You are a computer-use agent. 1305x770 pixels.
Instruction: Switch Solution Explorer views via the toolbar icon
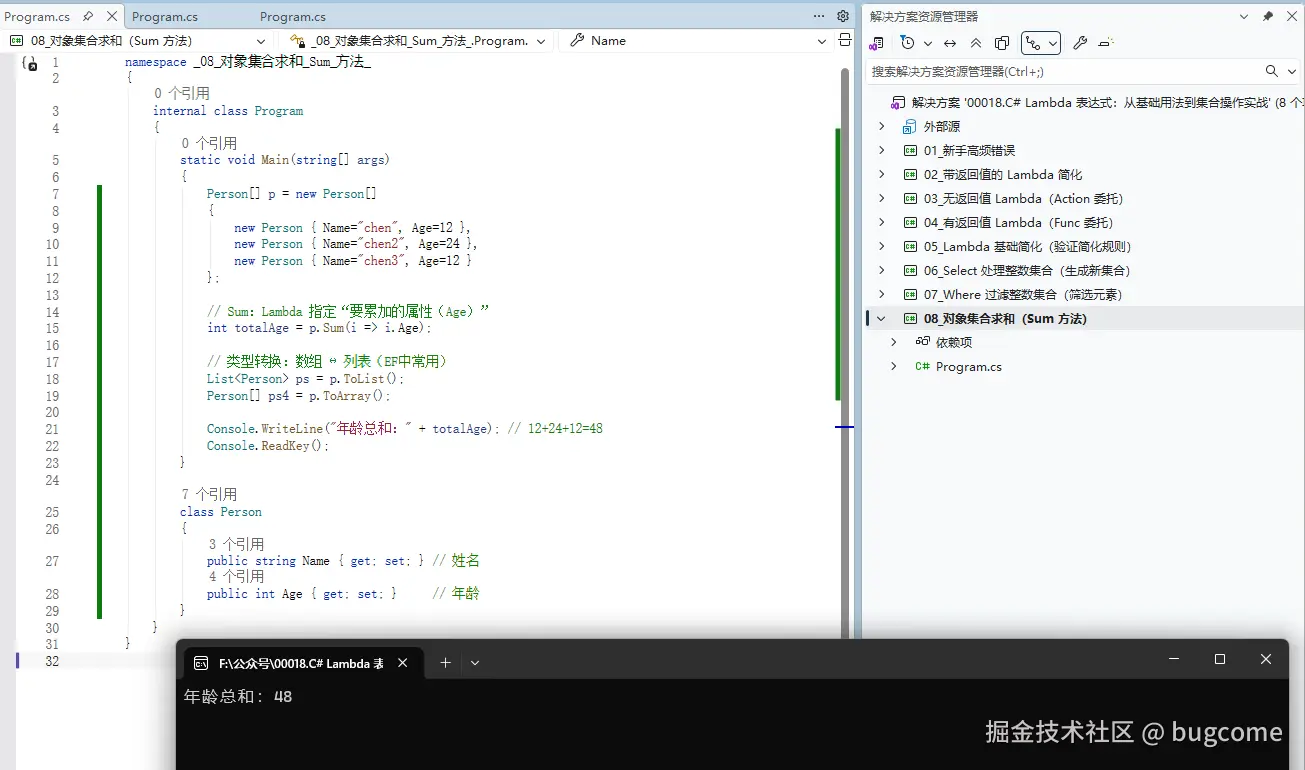pyautogui.click(x=877, y=43)
